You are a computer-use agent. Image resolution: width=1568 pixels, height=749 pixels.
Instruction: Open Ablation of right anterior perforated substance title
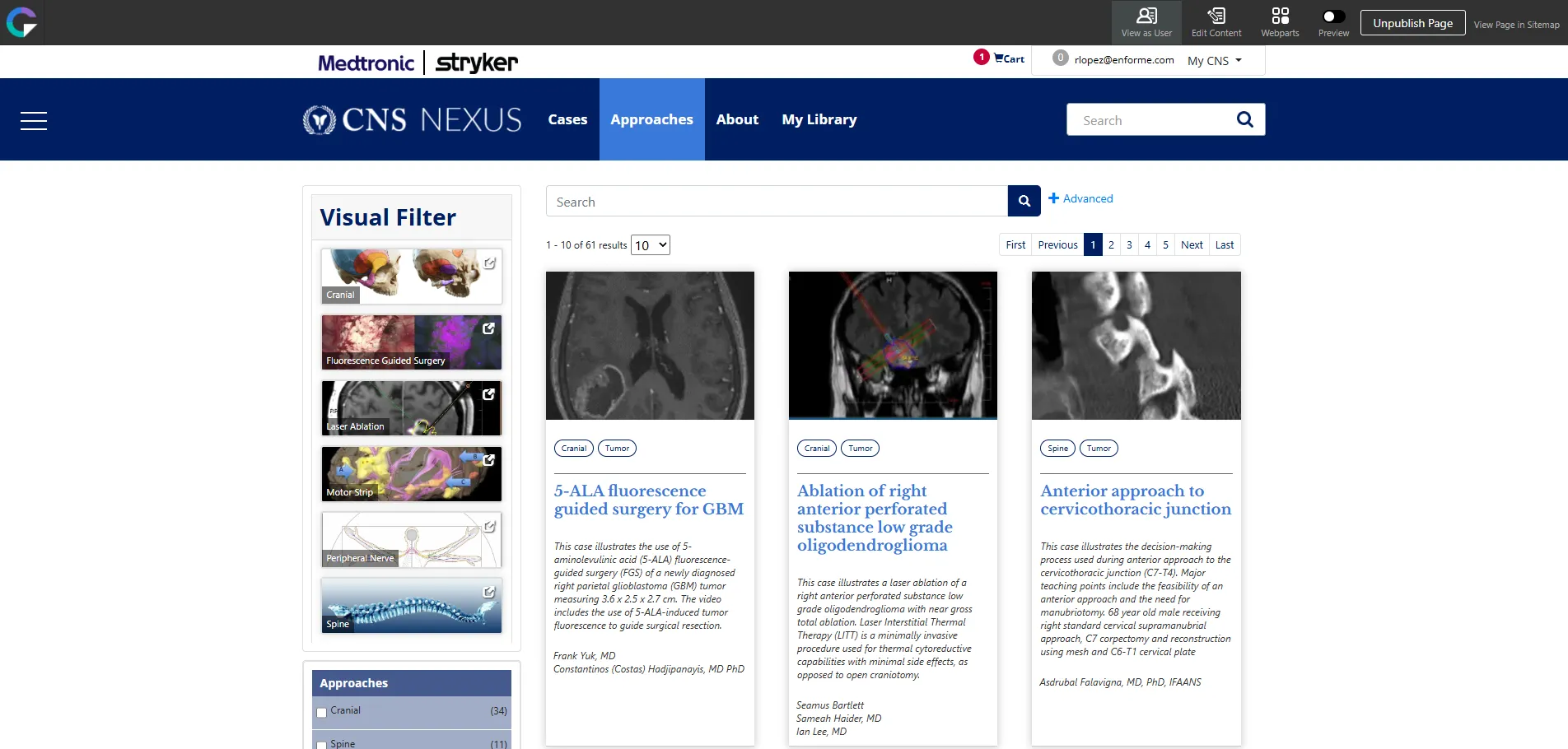pos(875,518)
